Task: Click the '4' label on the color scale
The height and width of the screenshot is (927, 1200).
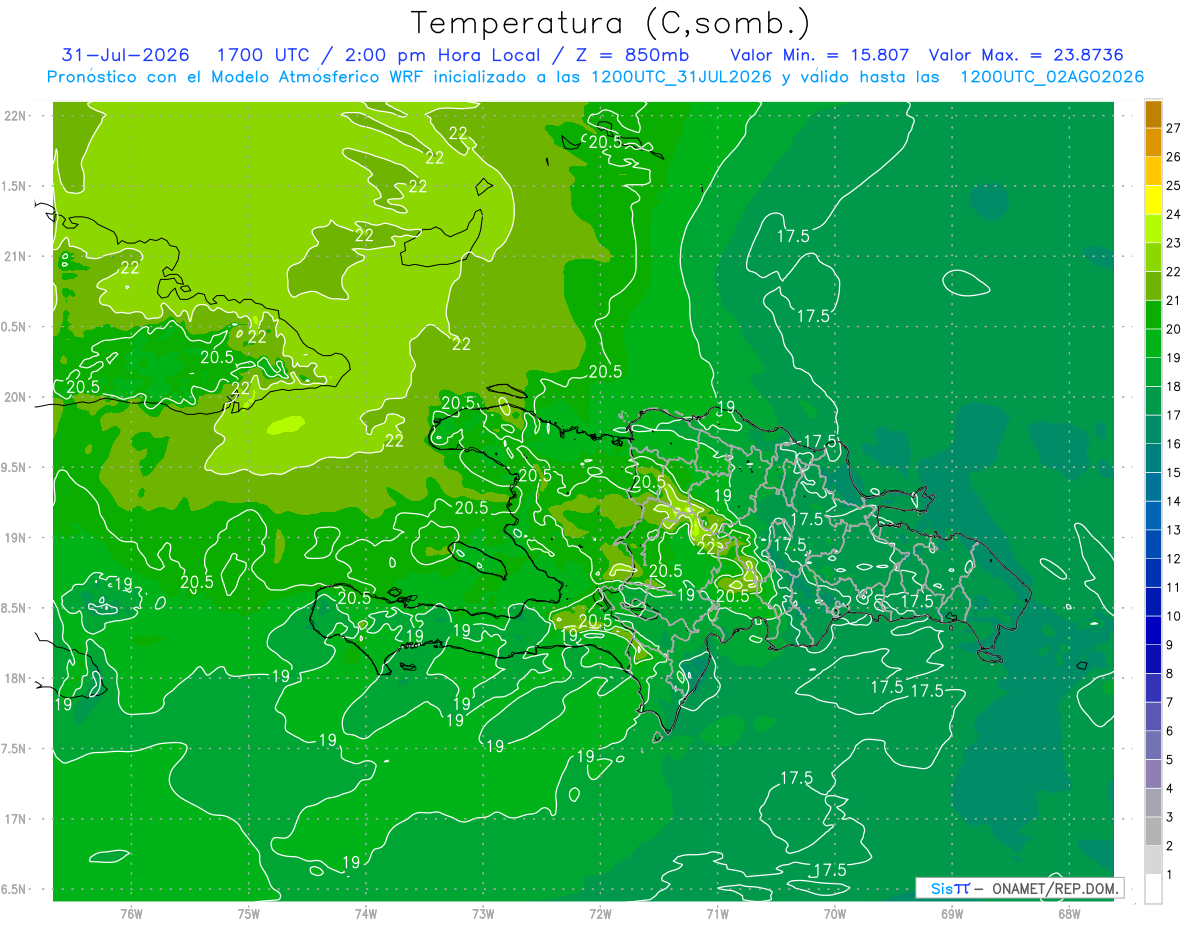Action: (x=1170, y=789)
